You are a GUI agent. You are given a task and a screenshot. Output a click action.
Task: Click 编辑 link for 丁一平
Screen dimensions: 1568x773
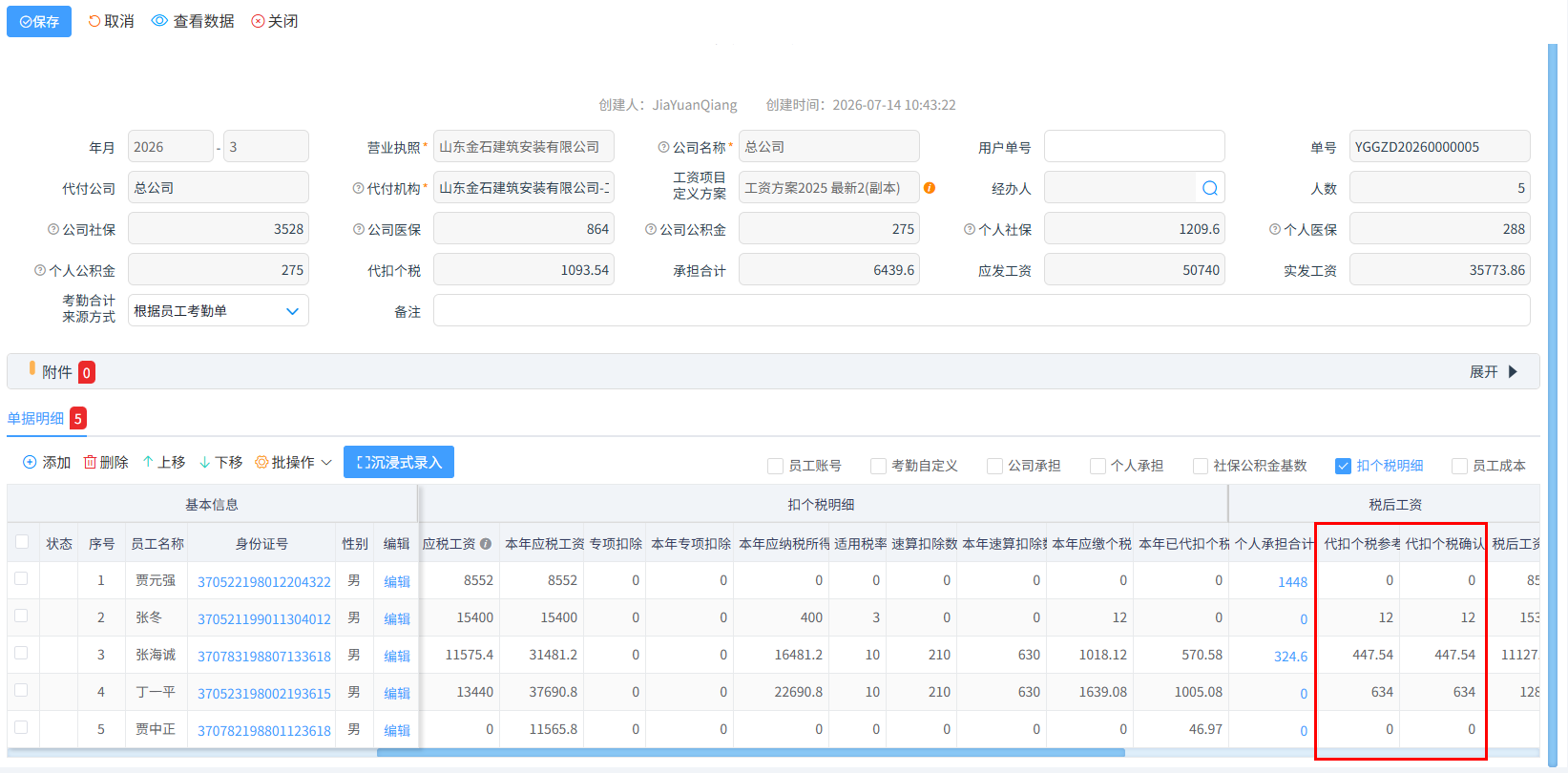click(x=397, y=693)
